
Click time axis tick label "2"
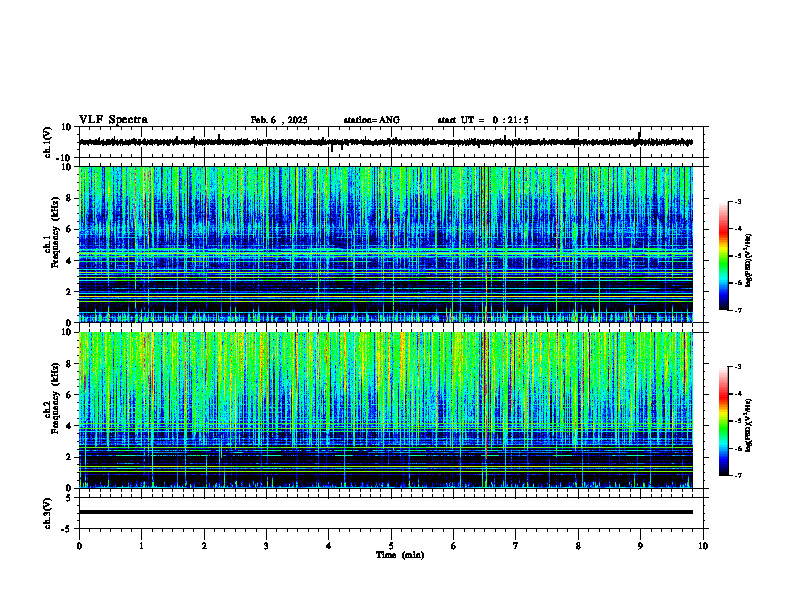204,546
